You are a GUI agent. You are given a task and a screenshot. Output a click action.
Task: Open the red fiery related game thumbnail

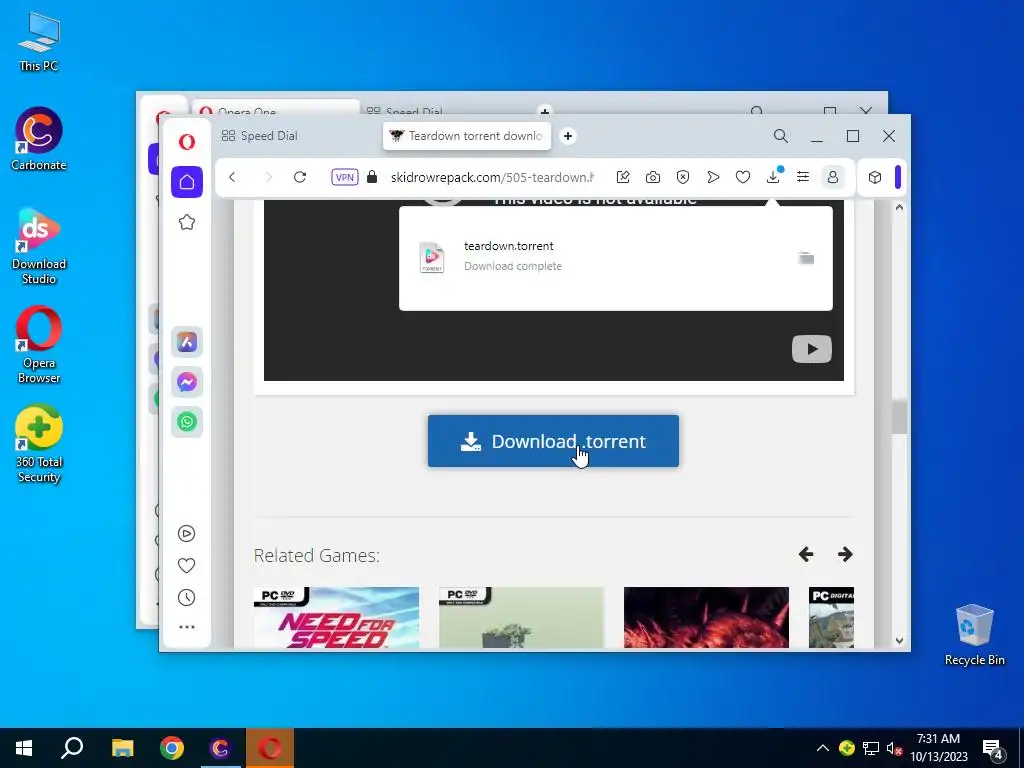tap(706, 617)
